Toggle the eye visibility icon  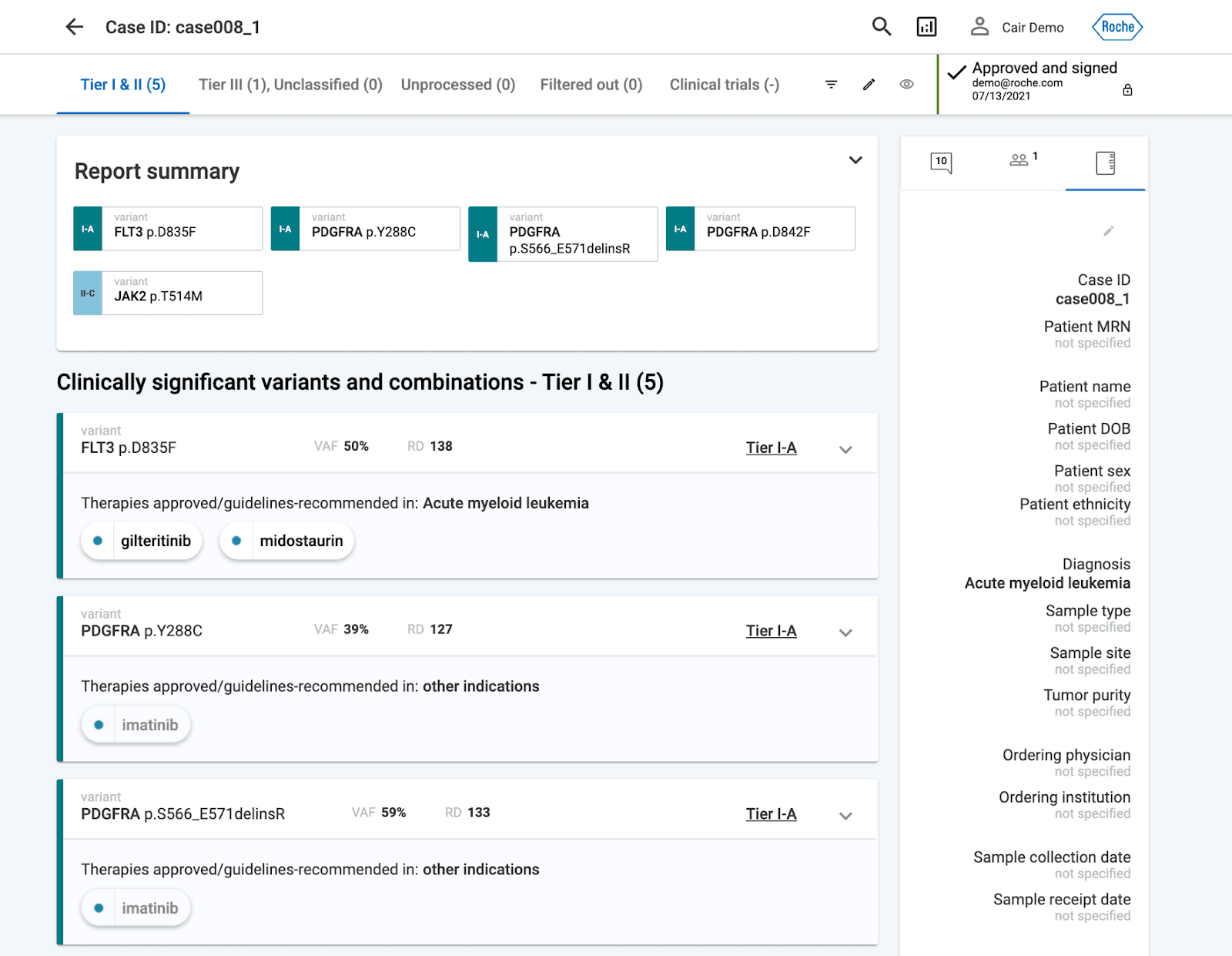tap(907, 85)
